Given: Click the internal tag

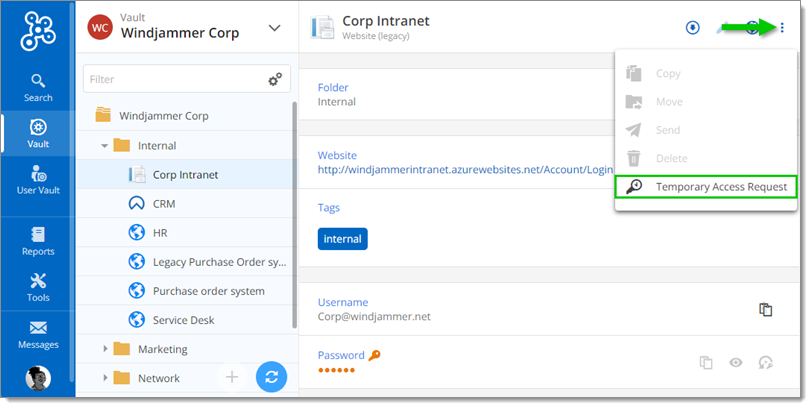Looking at the screenshot, I should click(343, 239).
